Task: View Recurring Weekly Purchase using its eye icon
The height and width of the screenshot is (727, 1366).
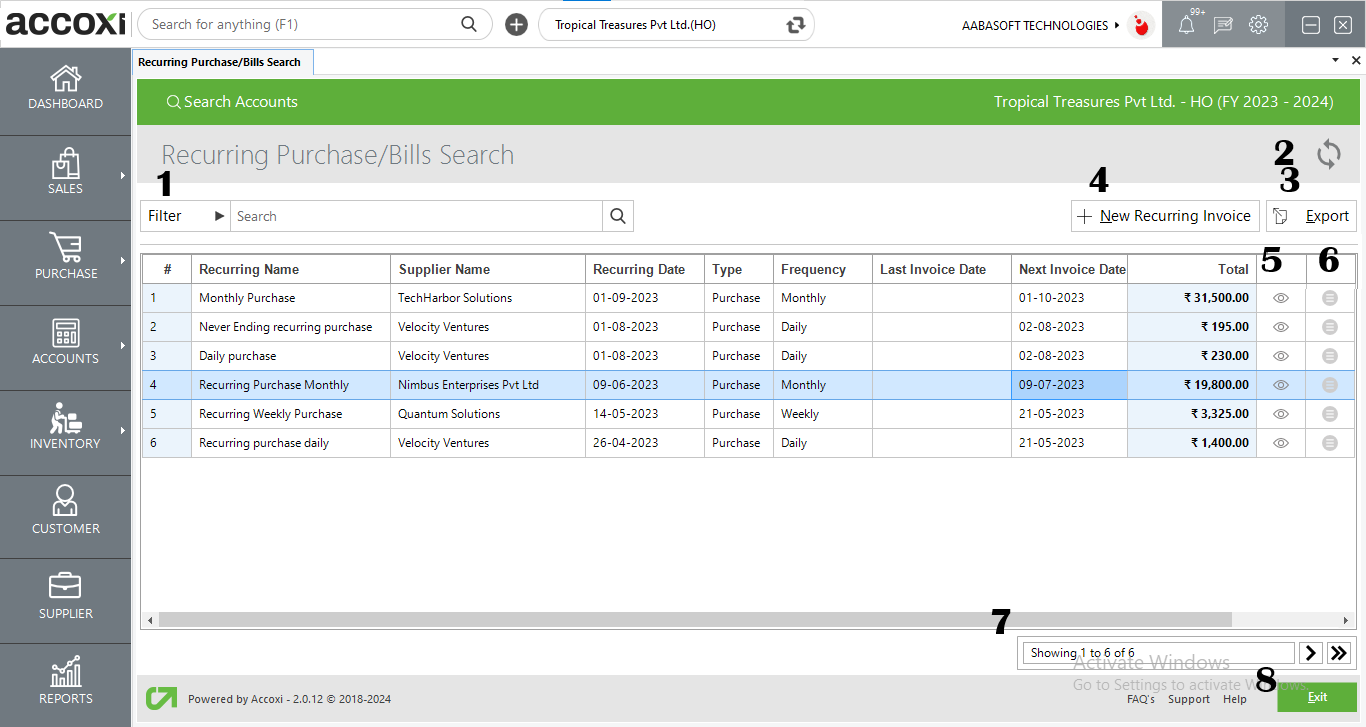Action: click(x=1280, y=413)
